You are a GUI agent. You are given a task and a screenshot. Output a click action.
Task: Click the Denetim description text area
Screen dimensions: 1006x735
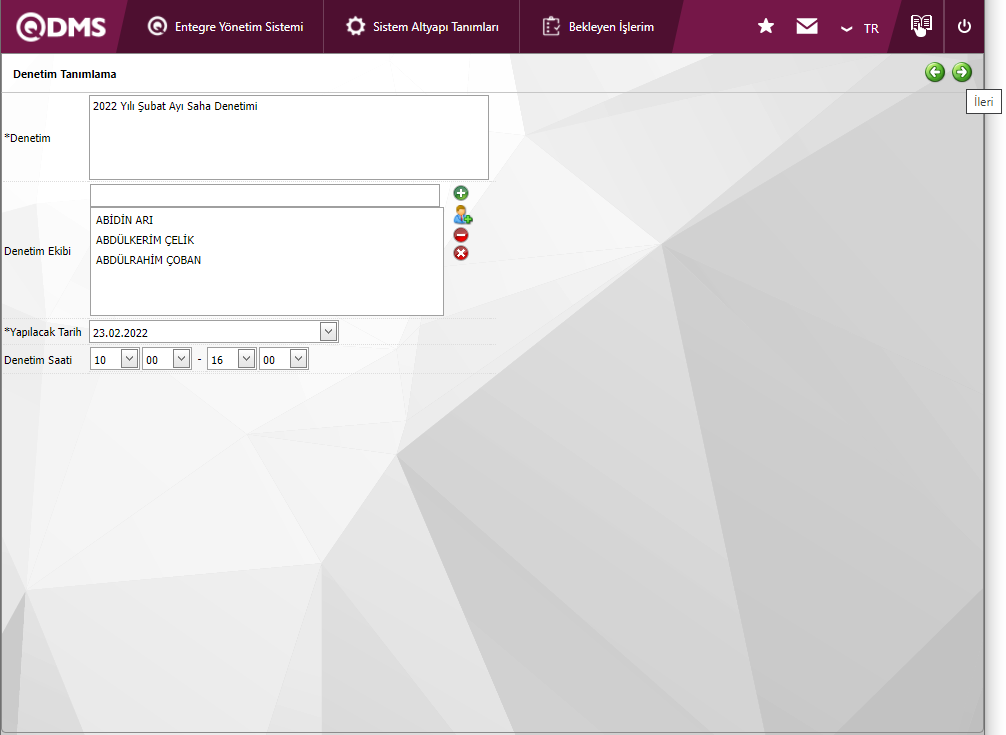[x=289, y=137]
